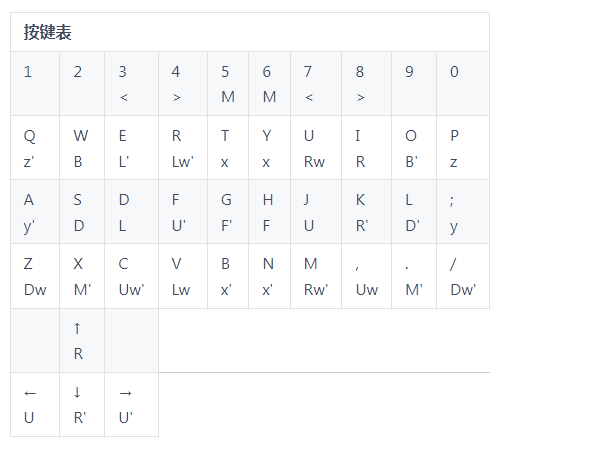Click the Z key cell mapped to Dw
The image size is (614, 450).
35,276
